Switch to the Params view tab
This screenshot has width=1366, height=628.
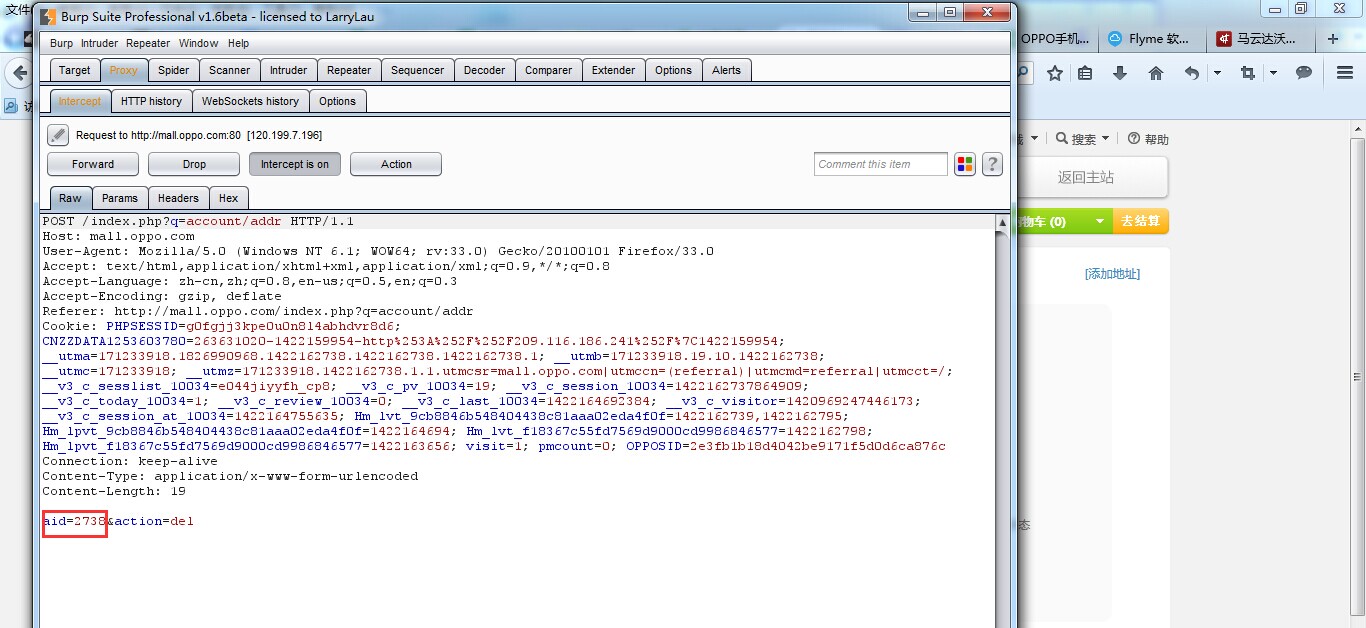(x=120, y=198)
